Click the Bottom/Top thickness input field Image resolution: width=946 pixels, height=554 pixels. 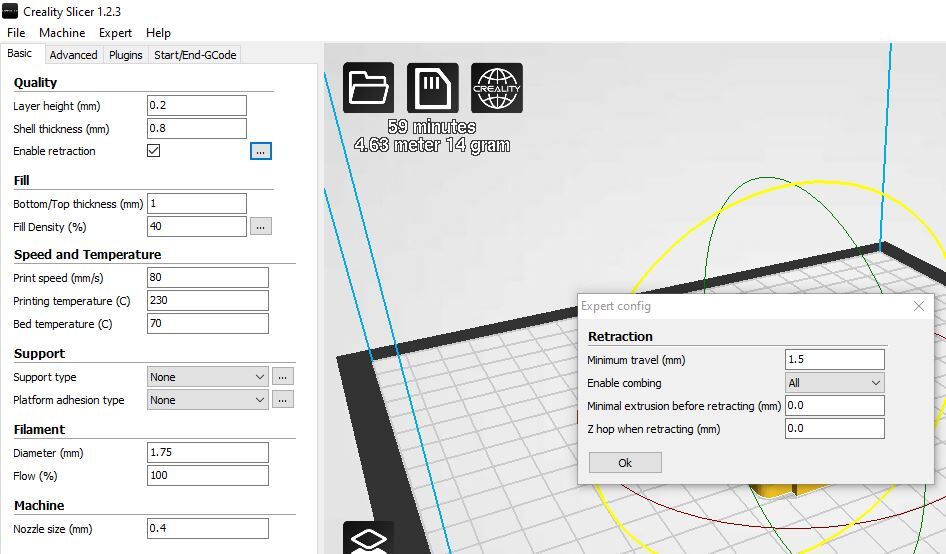[197, 203]
